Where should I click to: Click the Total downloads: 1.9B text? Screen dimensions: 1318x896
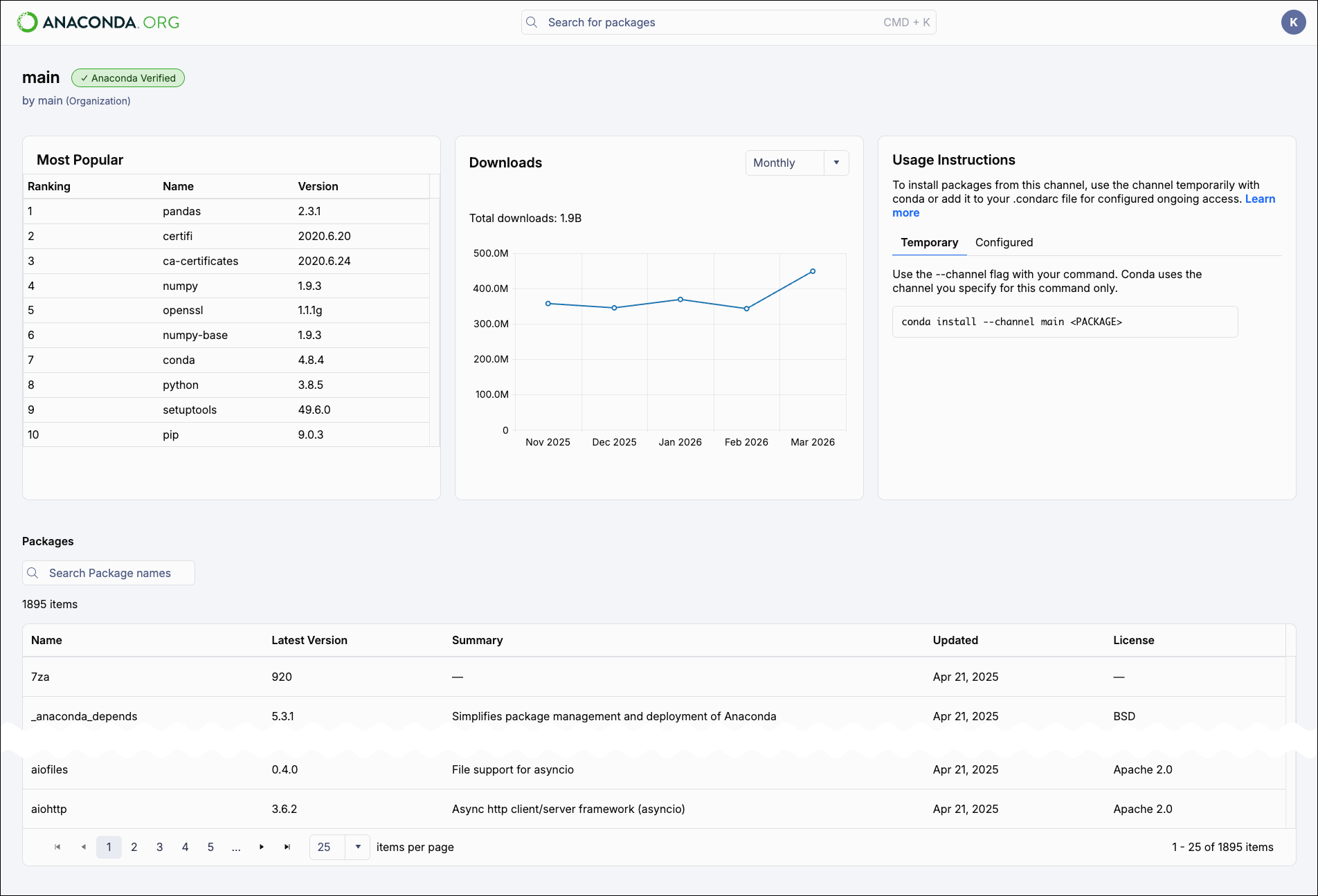[x=525, y=218]
